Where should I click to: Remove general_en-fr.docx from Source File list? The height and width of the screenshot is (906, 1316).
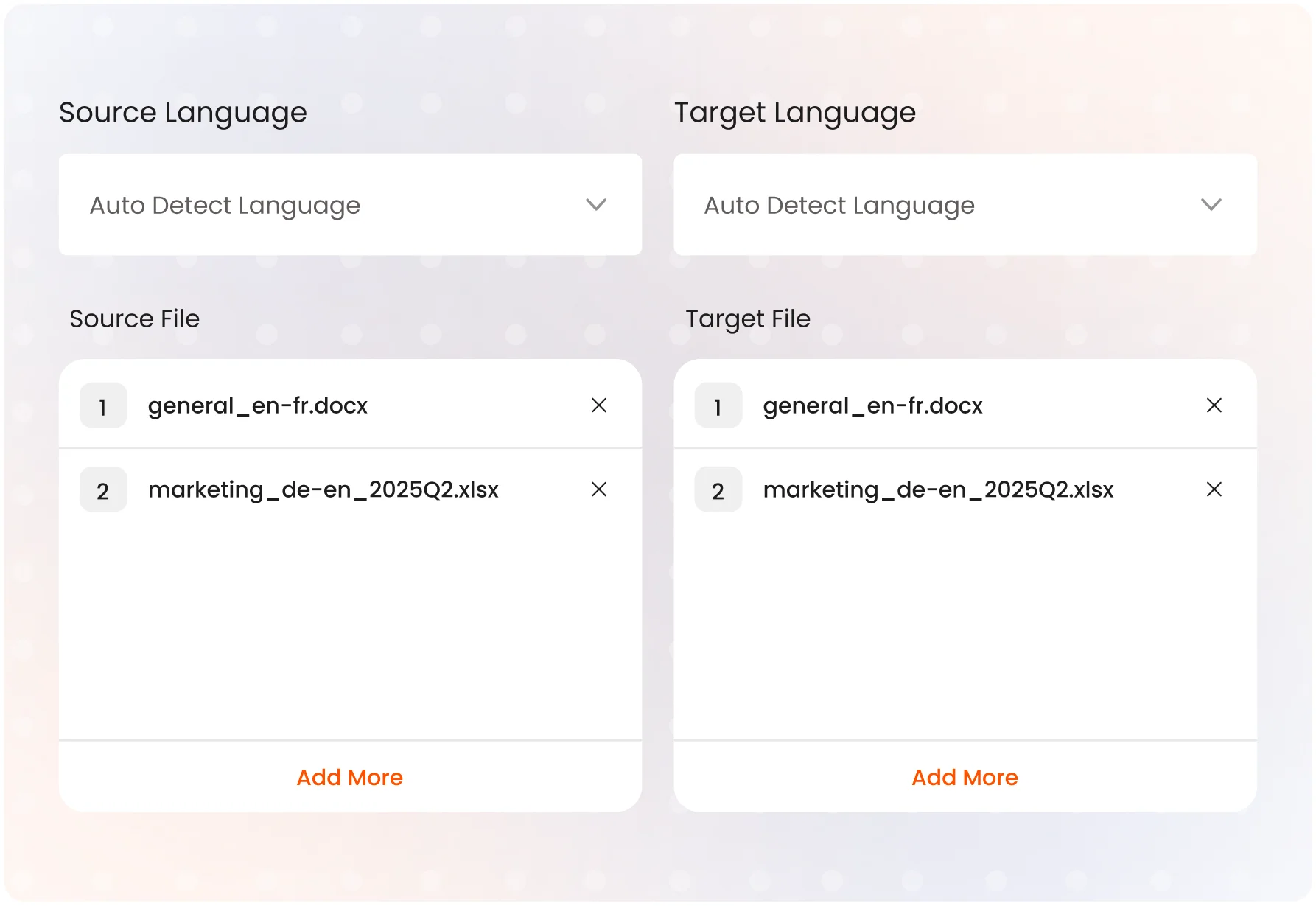point(598,405)
